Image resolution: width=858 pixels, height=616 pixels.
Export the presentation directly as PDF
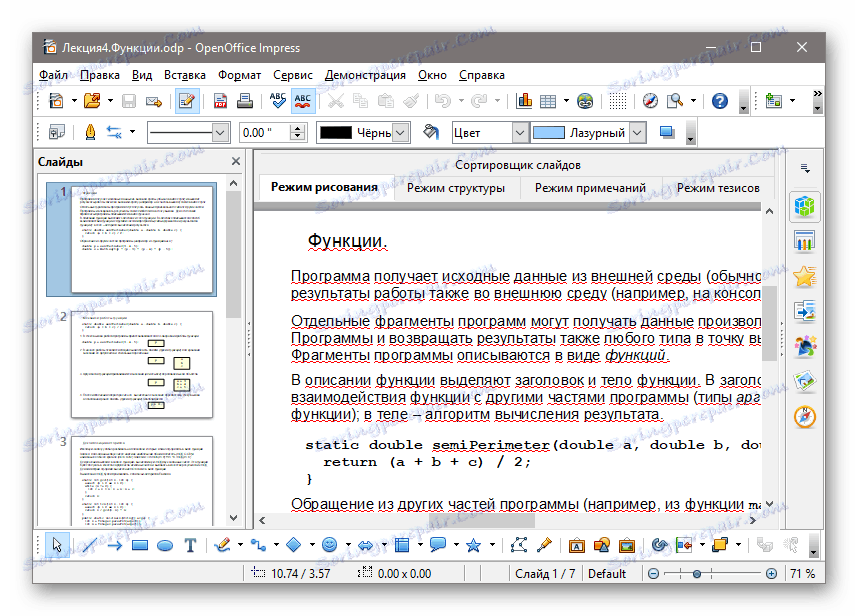(218, 101)
